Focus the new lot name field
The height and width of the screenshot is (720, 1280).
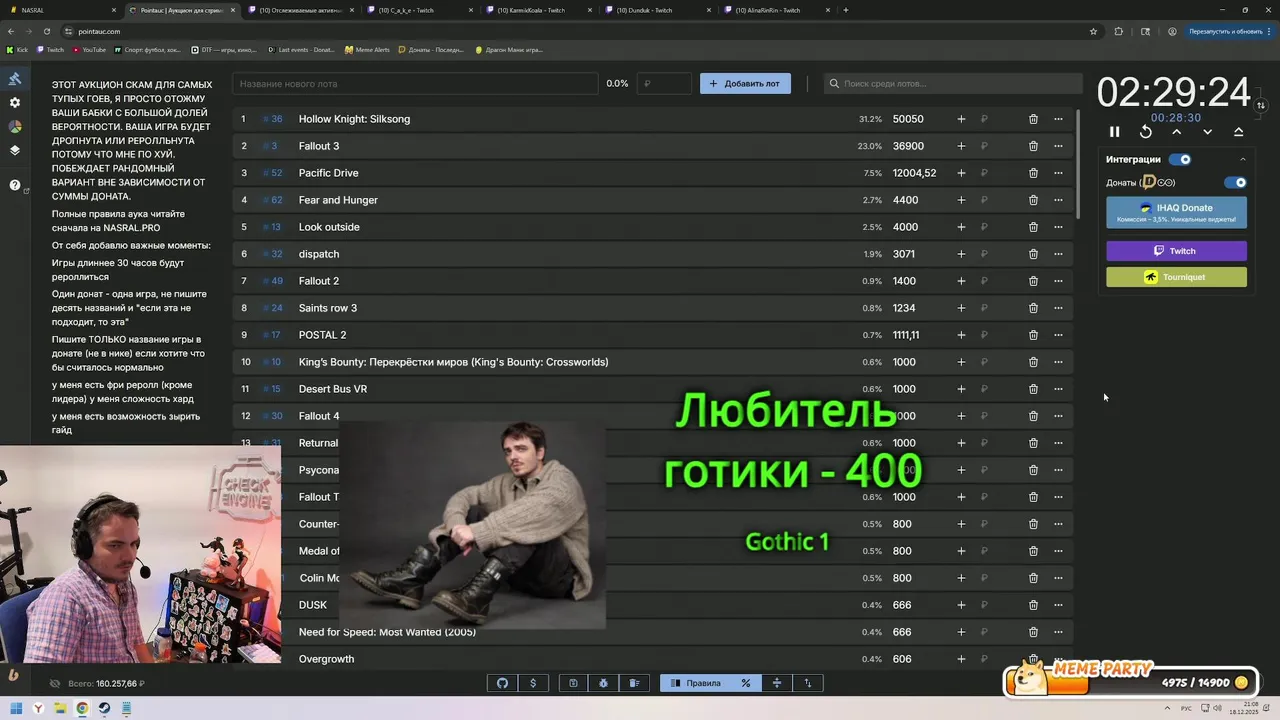pos(415,84)
